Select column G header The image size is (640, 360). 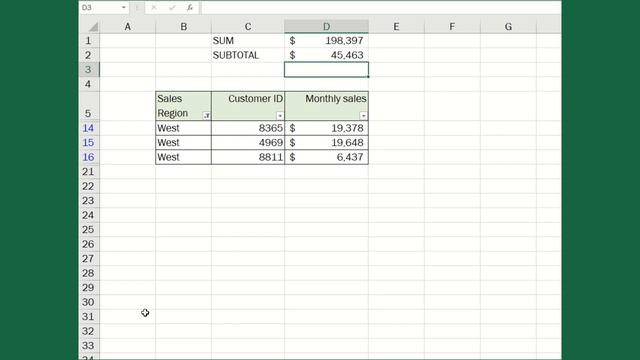click(508, 27)
